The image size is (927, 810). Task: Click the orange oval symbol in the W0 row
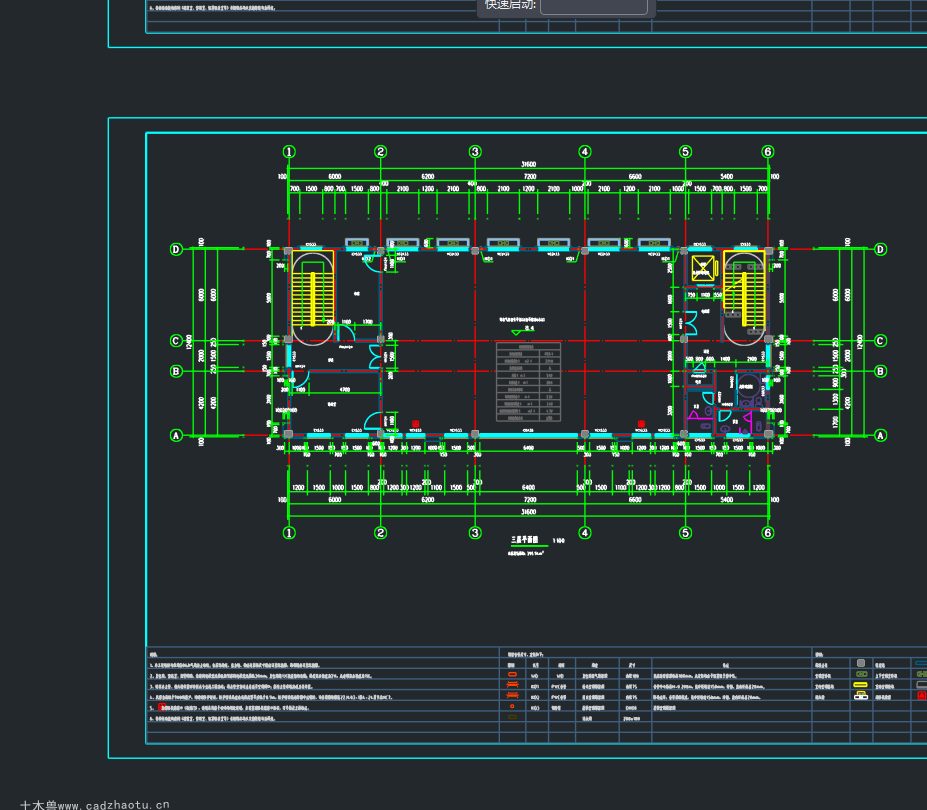pos(512,675)
